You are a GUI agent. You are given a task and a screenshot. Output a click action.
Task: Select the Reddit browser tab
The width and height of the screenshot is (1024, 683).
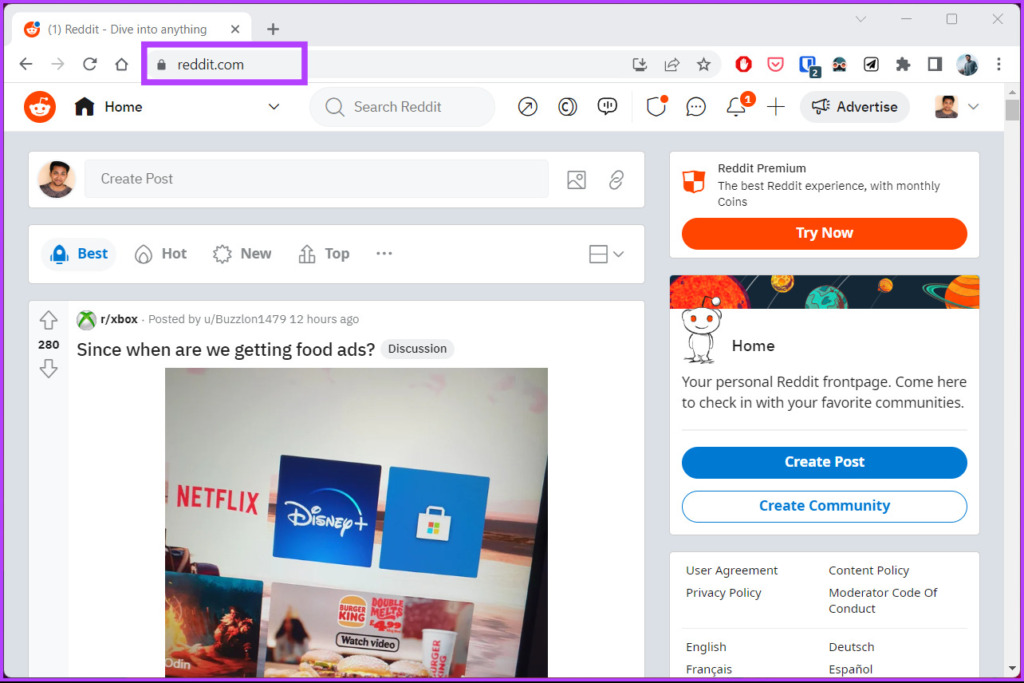[131, 29]
